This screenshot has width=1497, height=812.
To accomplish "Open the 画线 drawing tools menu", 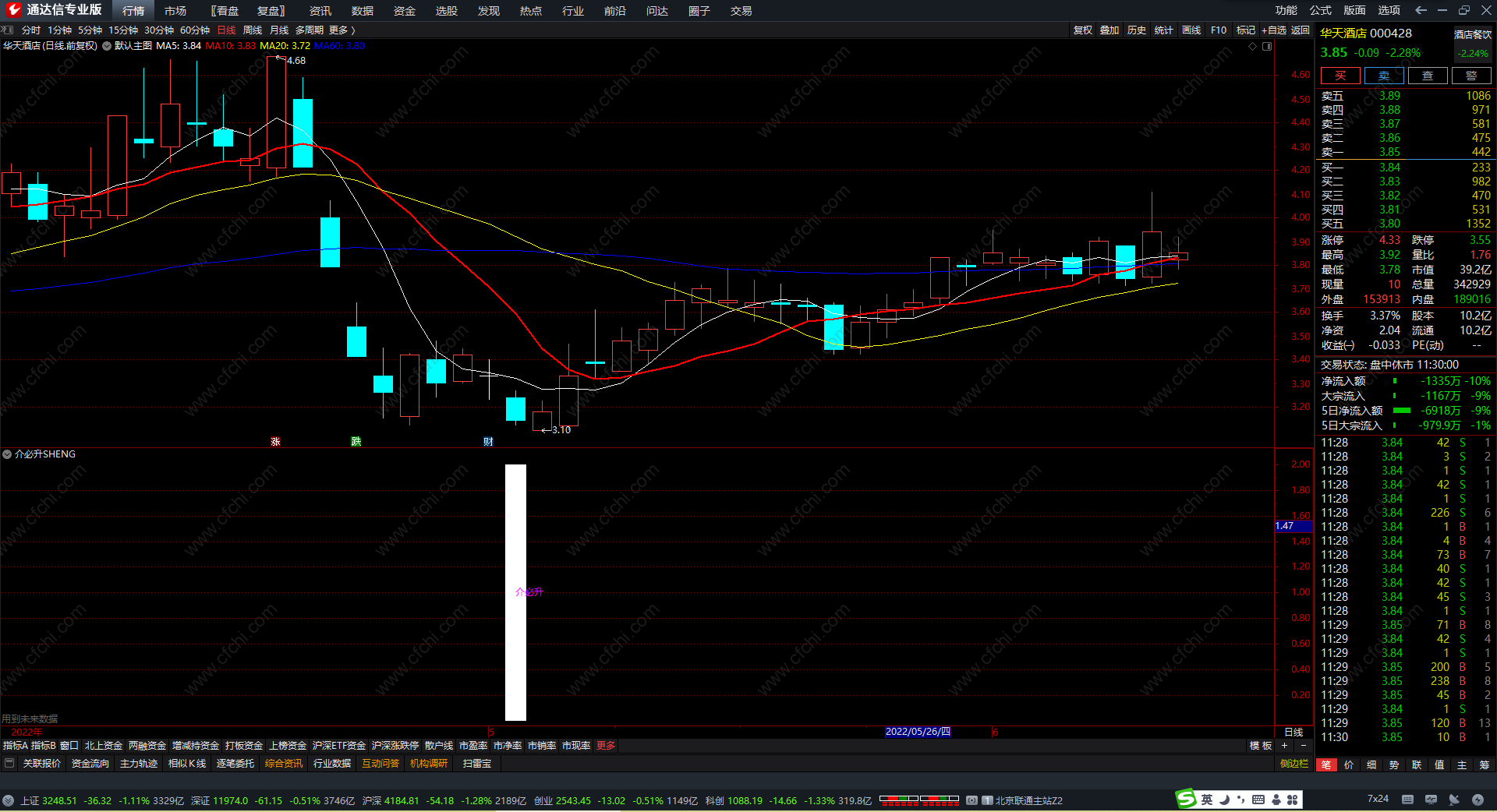I will (1191, 30).
